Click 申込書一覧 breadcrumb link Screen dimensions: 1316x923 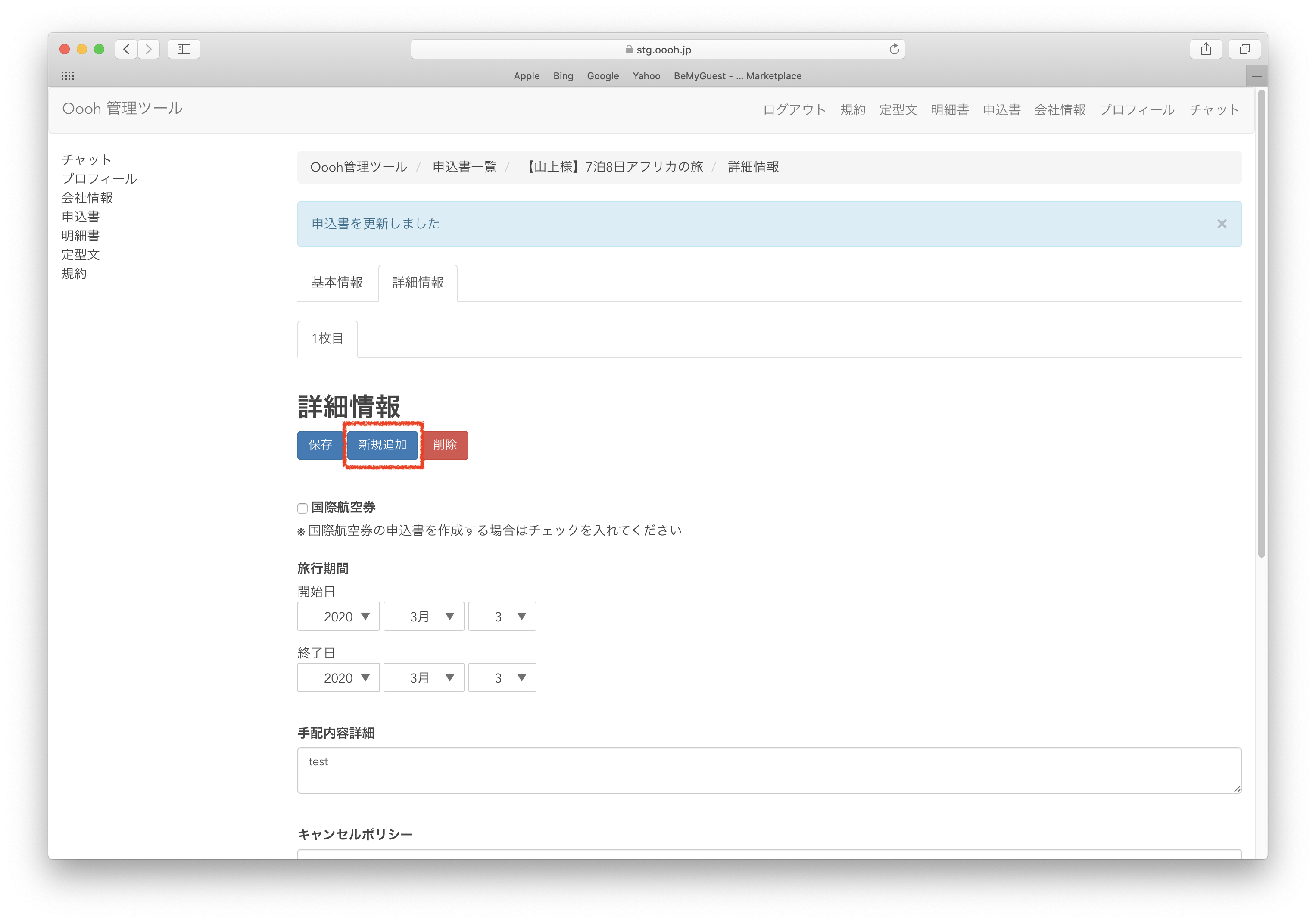tap(464, 167)
